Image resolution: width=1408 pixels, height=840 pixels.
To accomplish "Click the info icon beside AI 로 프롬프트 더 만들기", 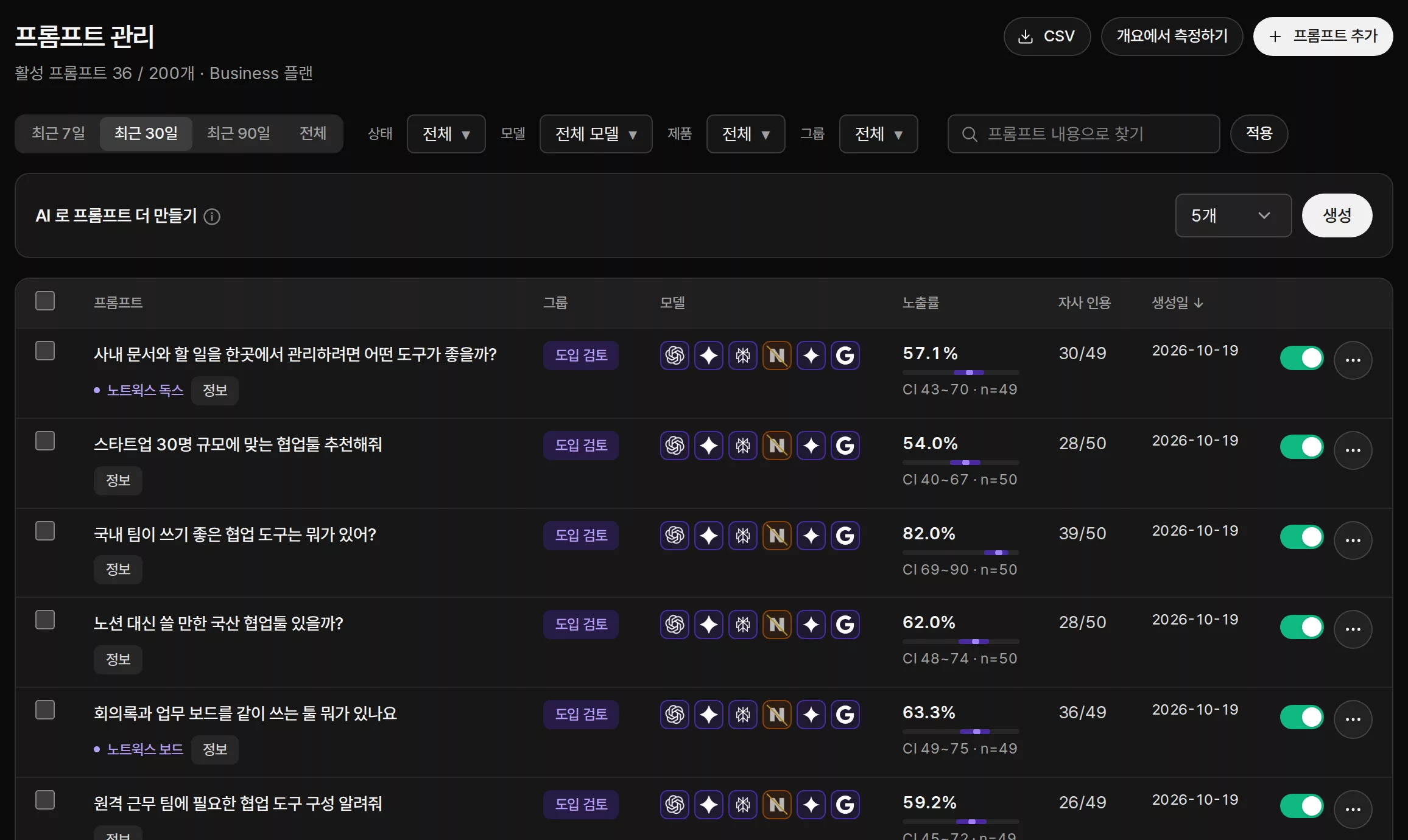I will [212, 216].
